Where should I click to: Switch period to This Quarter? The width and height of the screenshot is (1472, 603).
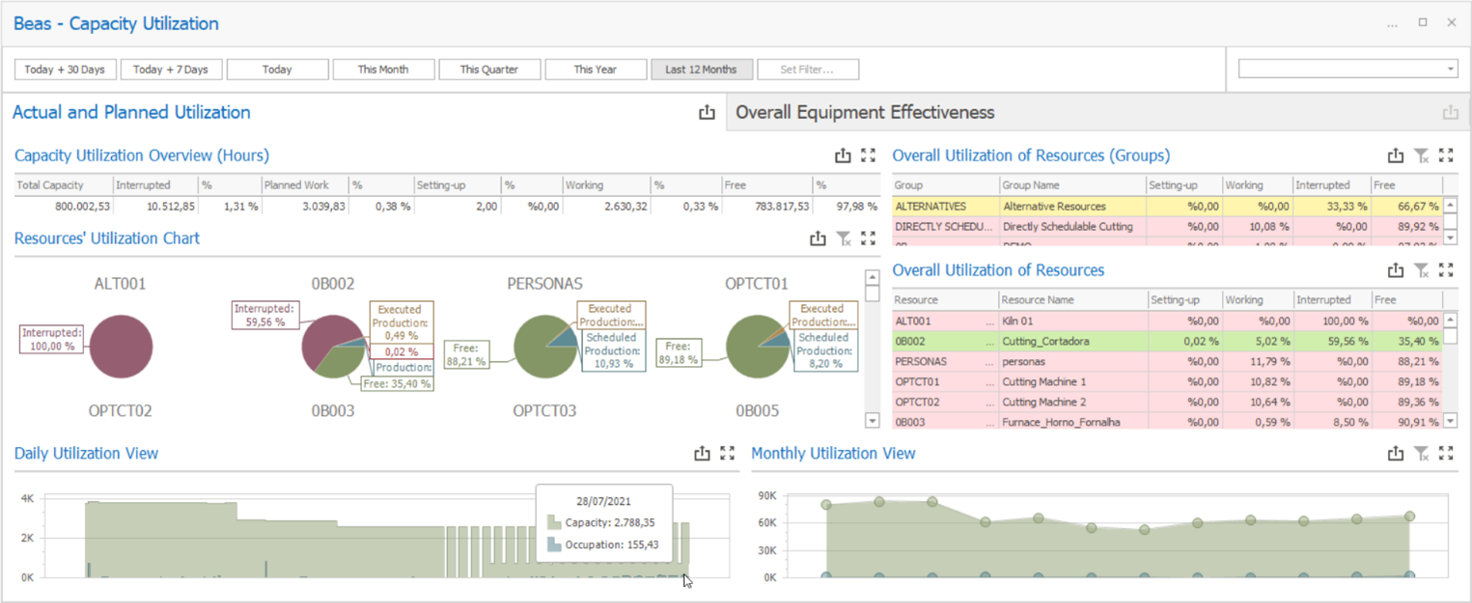click(x=489, y=70)
